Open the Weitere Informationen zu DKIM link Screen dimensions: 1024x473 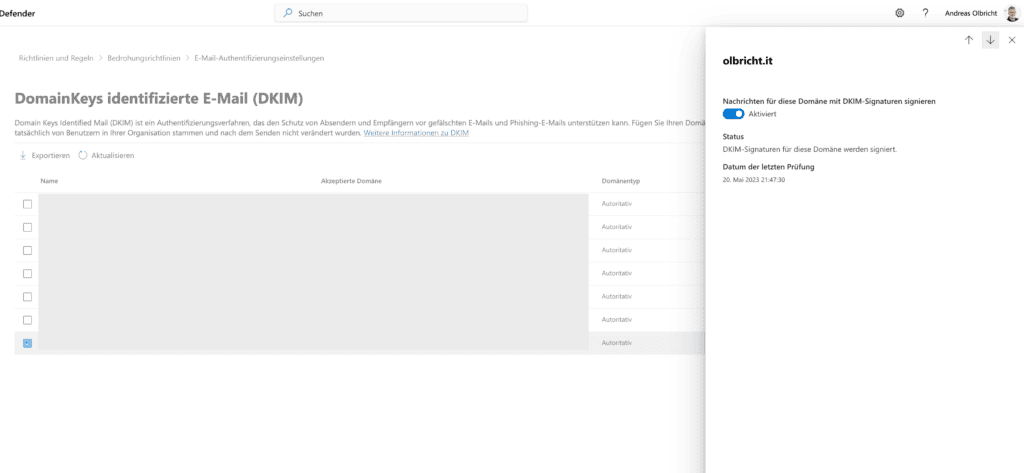click(416, 133)
